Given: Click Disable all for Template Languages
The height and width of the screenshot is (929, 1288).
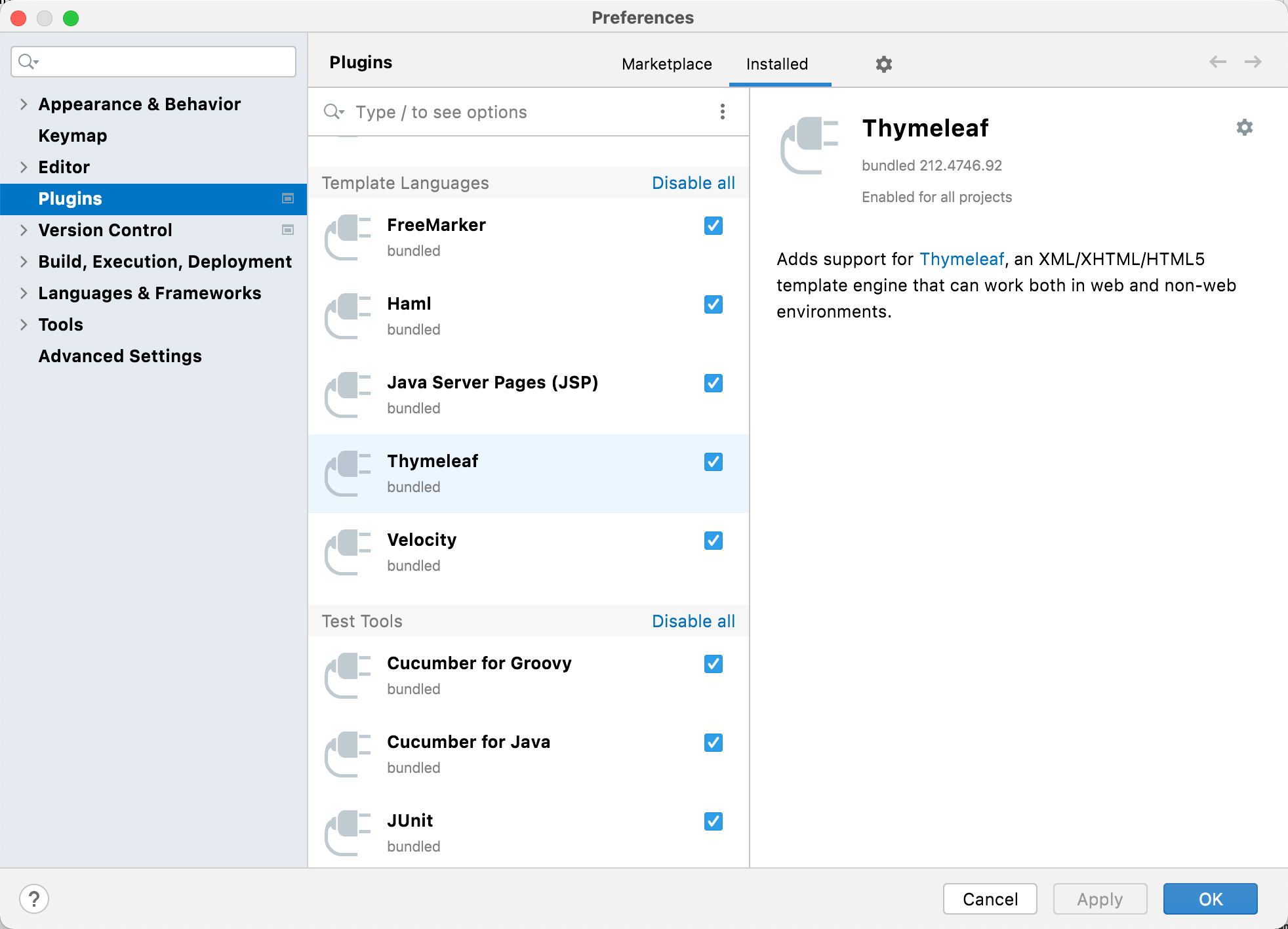Looking at the screenshot, I should coord(693,183).
